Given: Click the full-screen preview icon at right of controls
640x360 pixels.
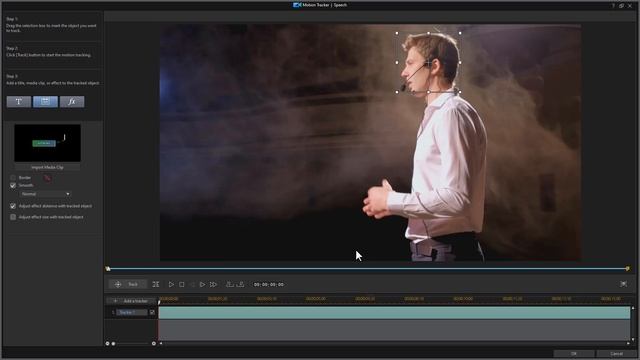Looking at the screenshot, I should [623, 284].
